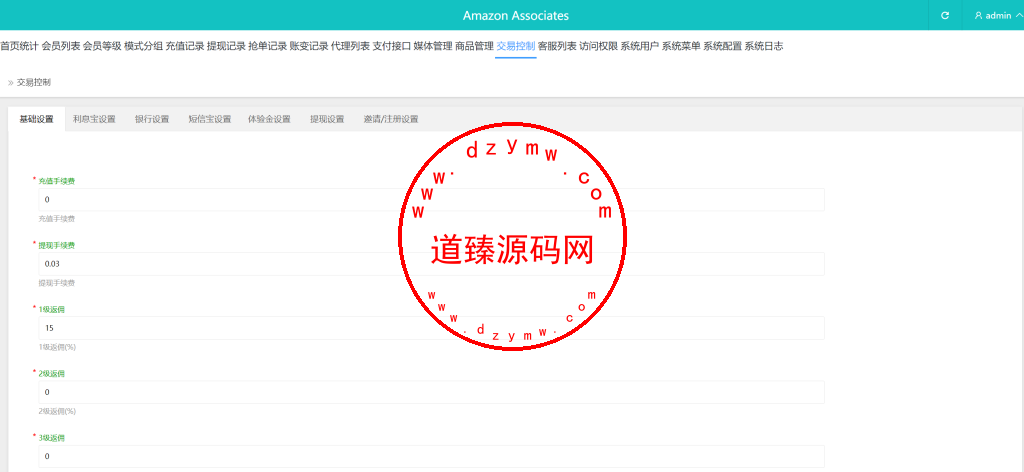Switch to the 体验金设置 tab
This screenshot has height=472, width=1024.
coord(269,119)
